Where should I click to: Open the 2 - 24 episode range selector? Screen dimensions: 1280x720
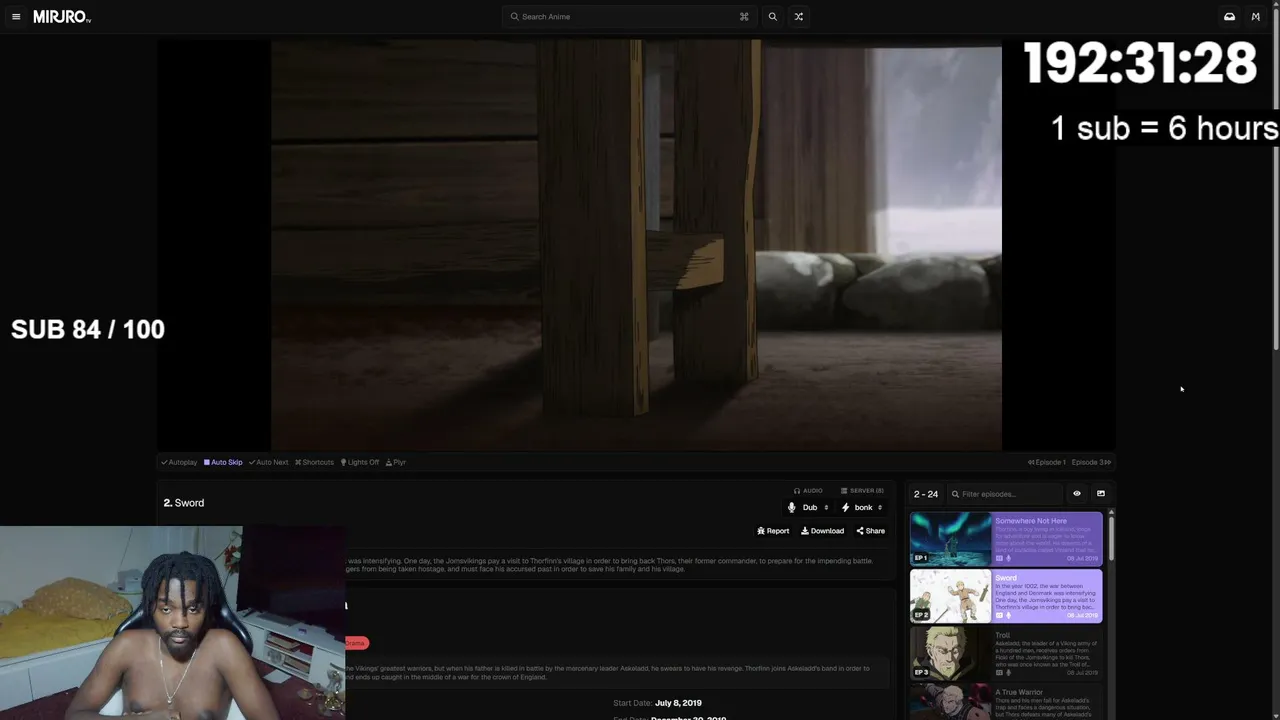tap(926, 494)
